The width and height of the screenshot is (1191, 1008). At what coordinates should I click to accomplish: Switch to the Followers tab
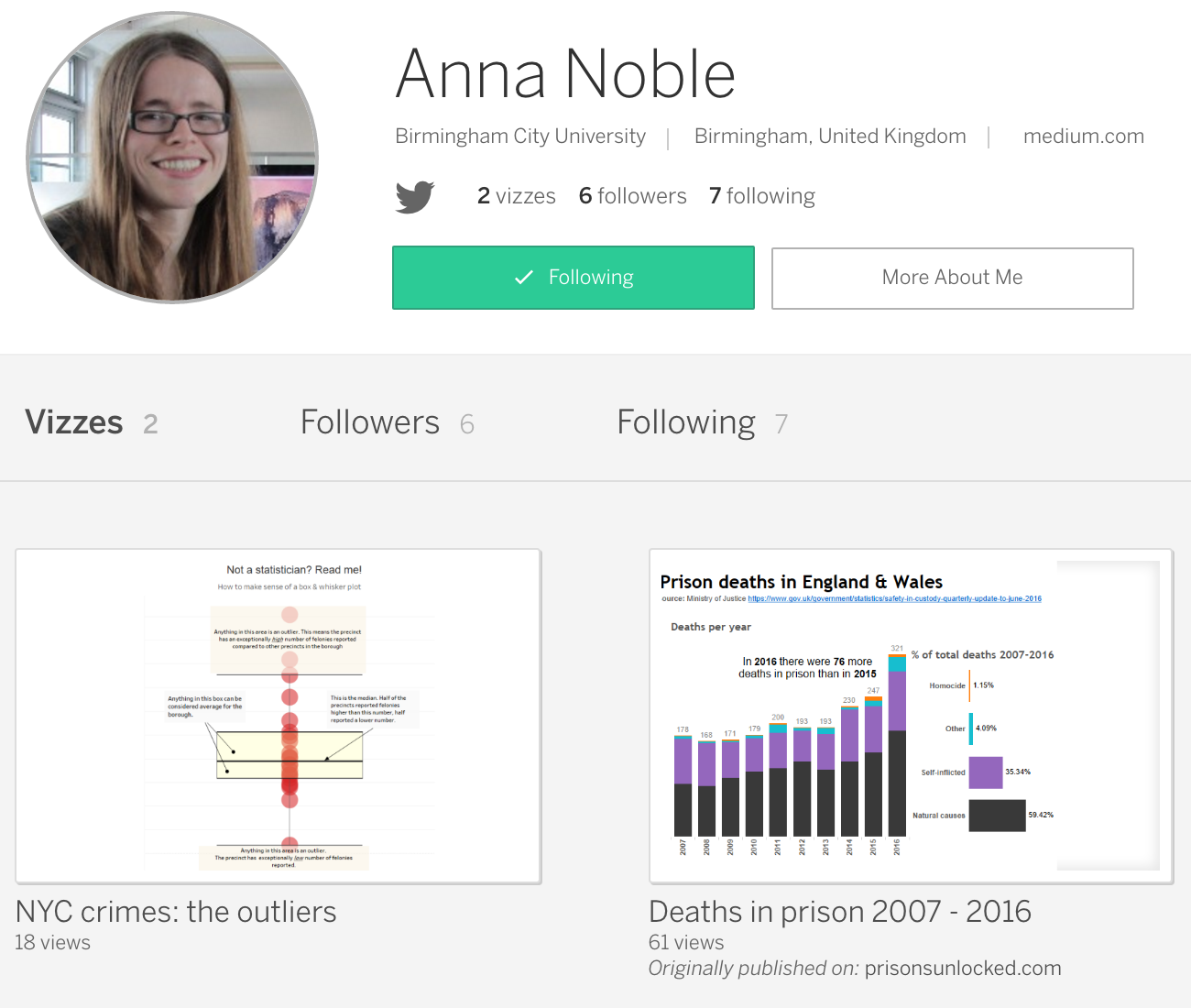tap(387, 422)
